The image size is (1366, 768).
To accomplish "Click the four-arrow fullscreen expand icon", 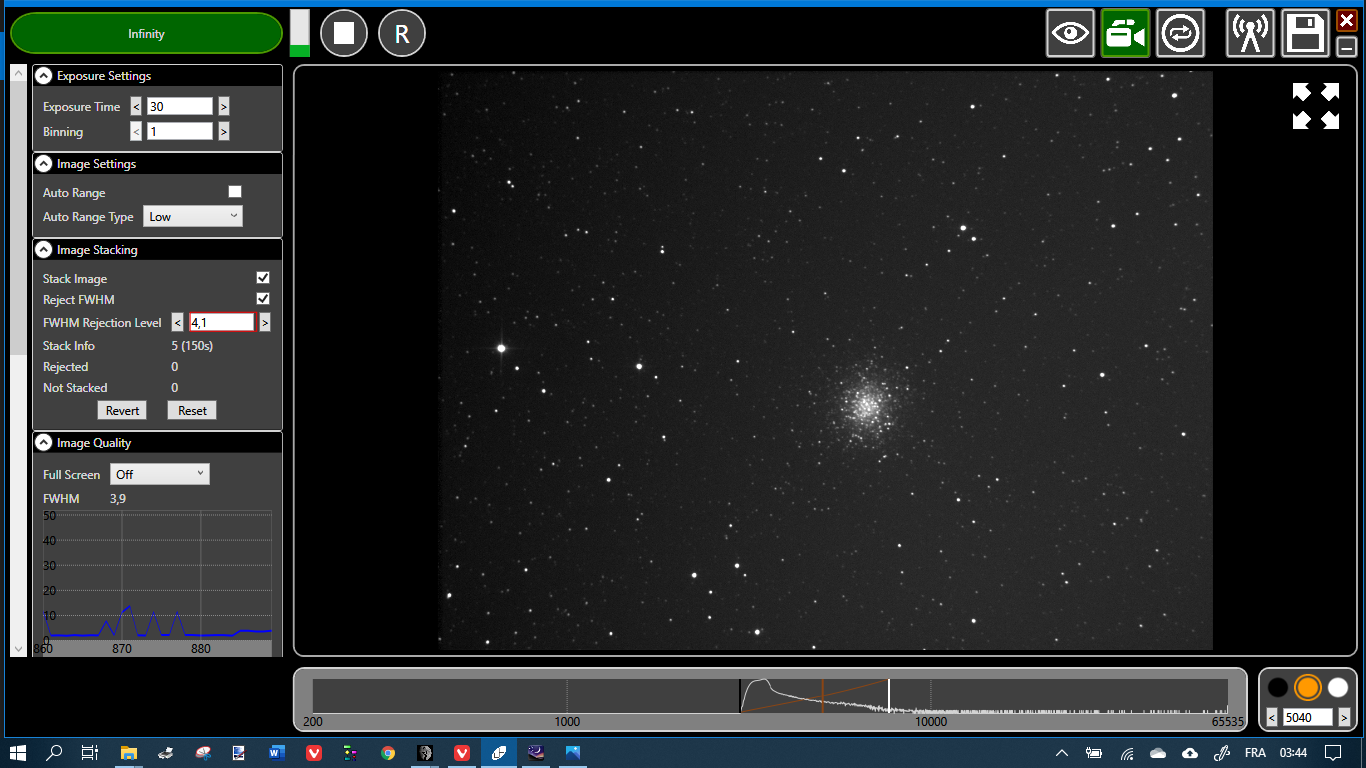I will (1316, 106).
